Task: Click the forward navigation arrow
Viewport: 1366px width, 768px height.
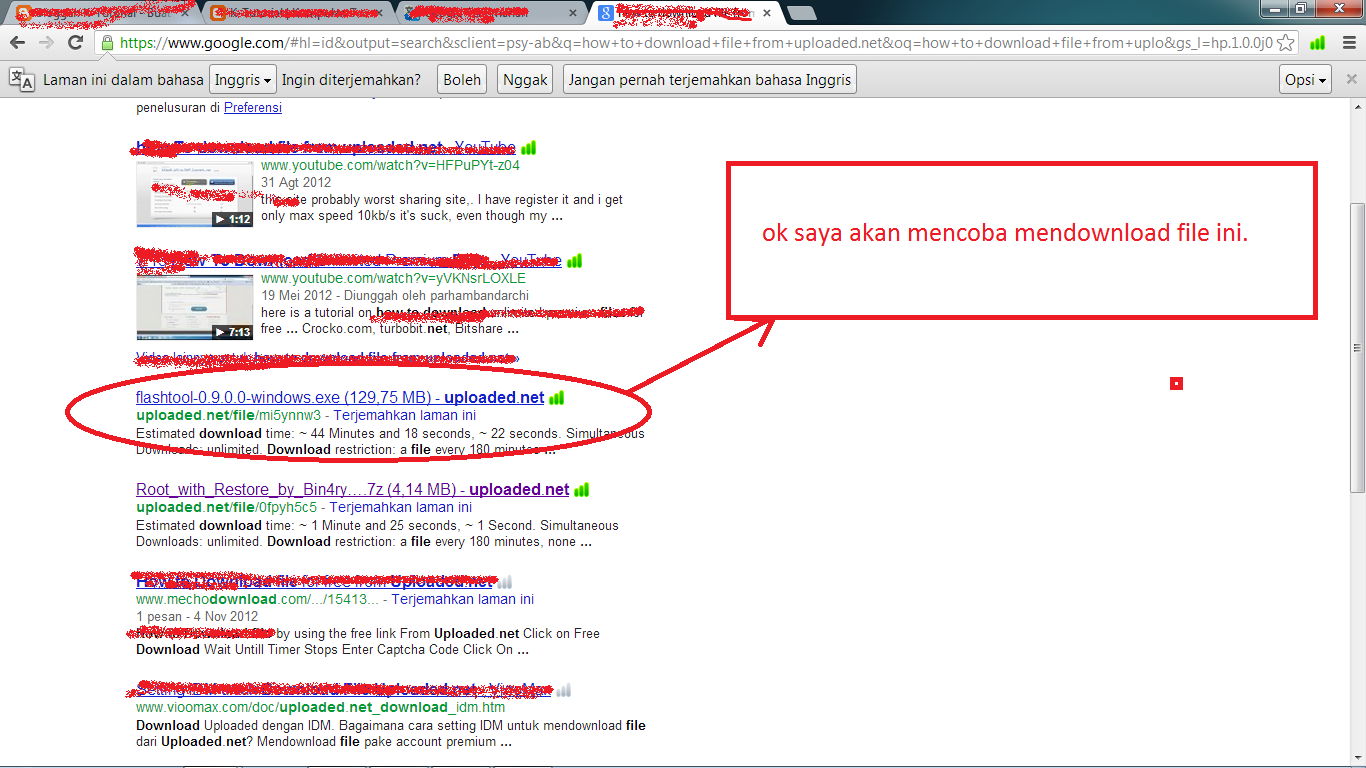Action: click(x=47, y=44)
